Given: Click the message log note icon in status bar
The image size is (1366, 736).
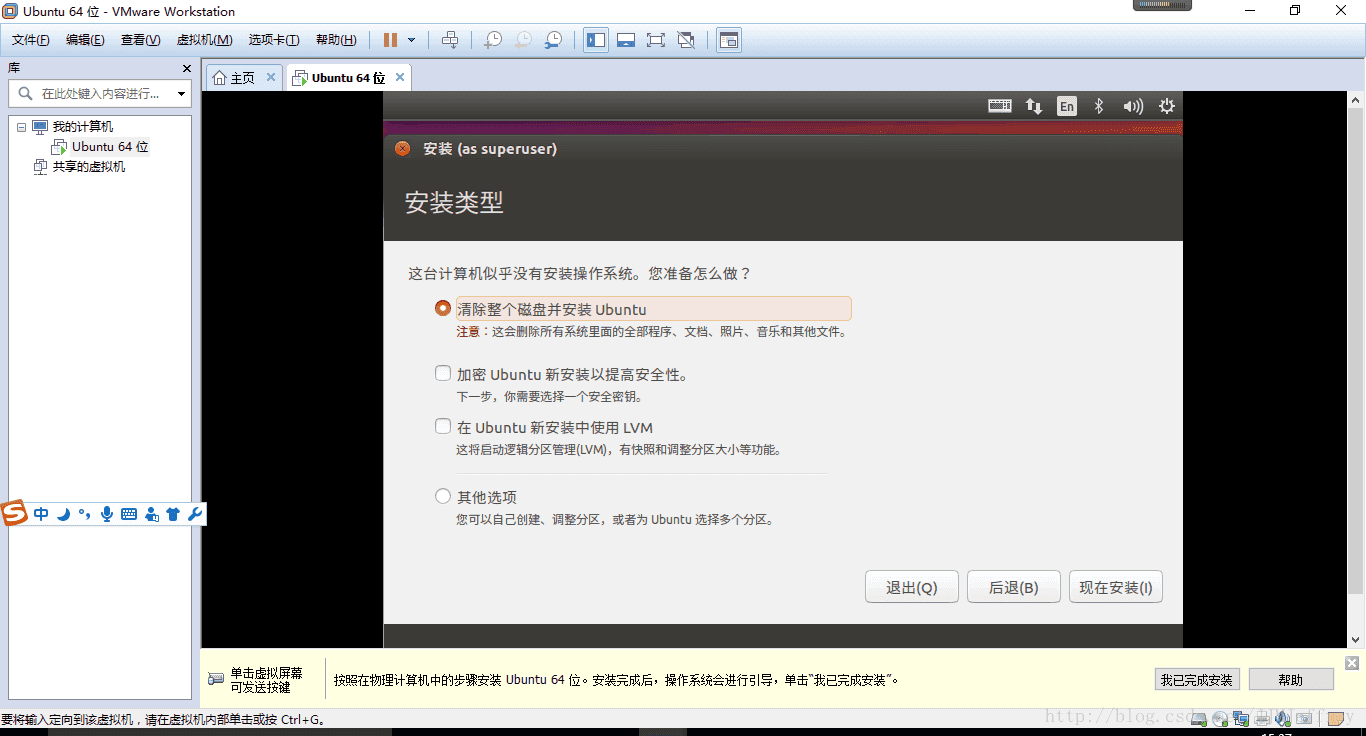Looking at the screenshot, I should pyautogui.click(x=1336, y=719).
